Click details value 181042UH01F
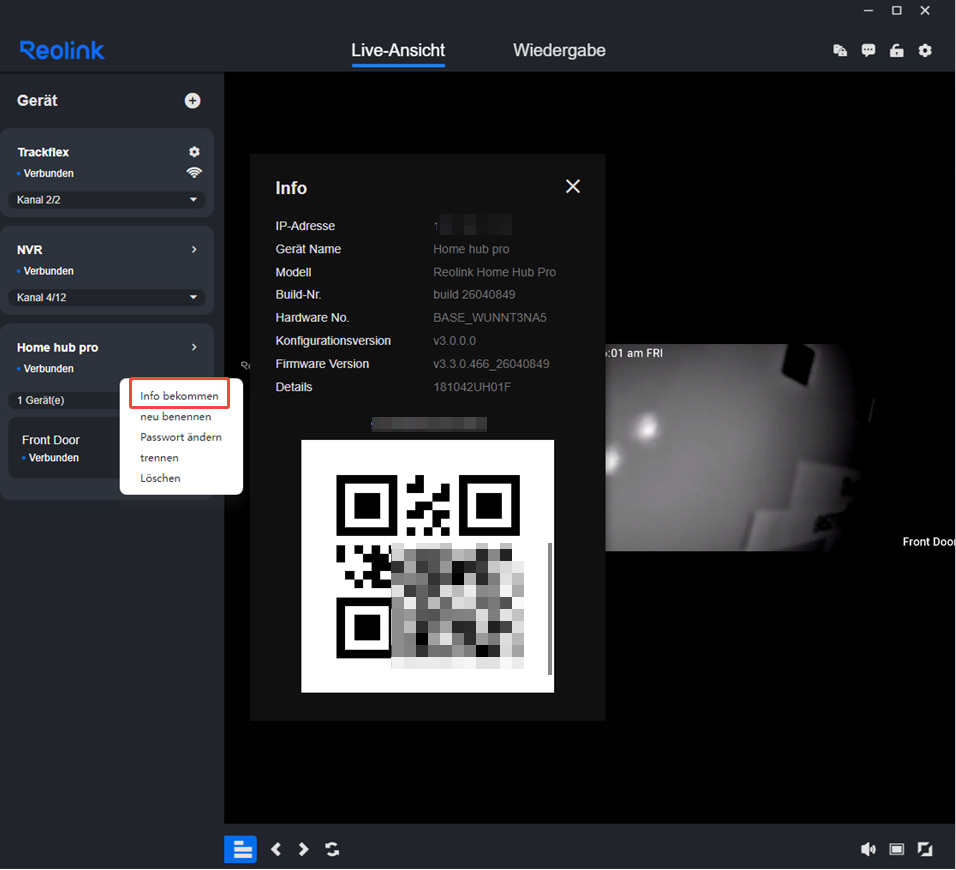956x870 pixels. click(x=472, y=387)
